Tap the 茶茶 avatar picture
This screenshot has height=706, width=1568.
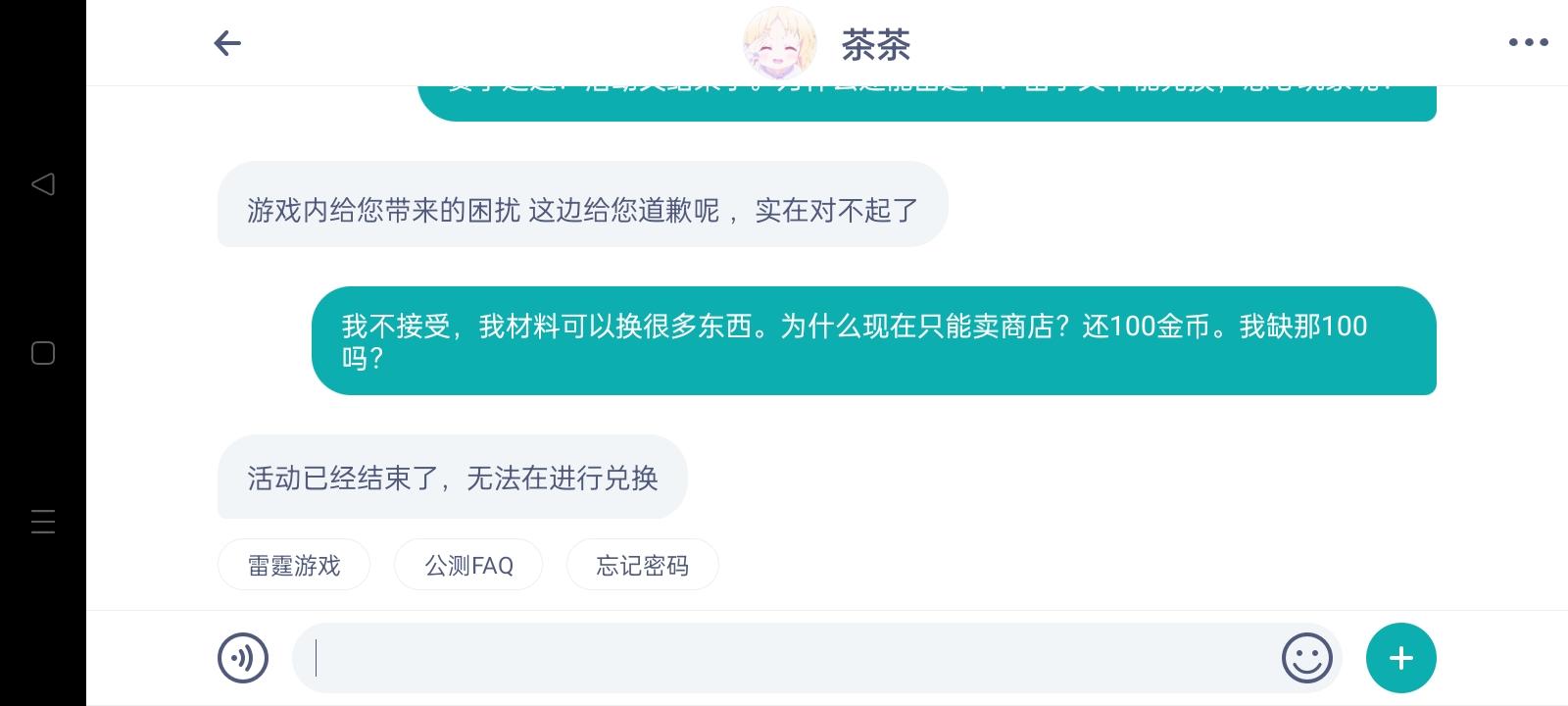780,43
